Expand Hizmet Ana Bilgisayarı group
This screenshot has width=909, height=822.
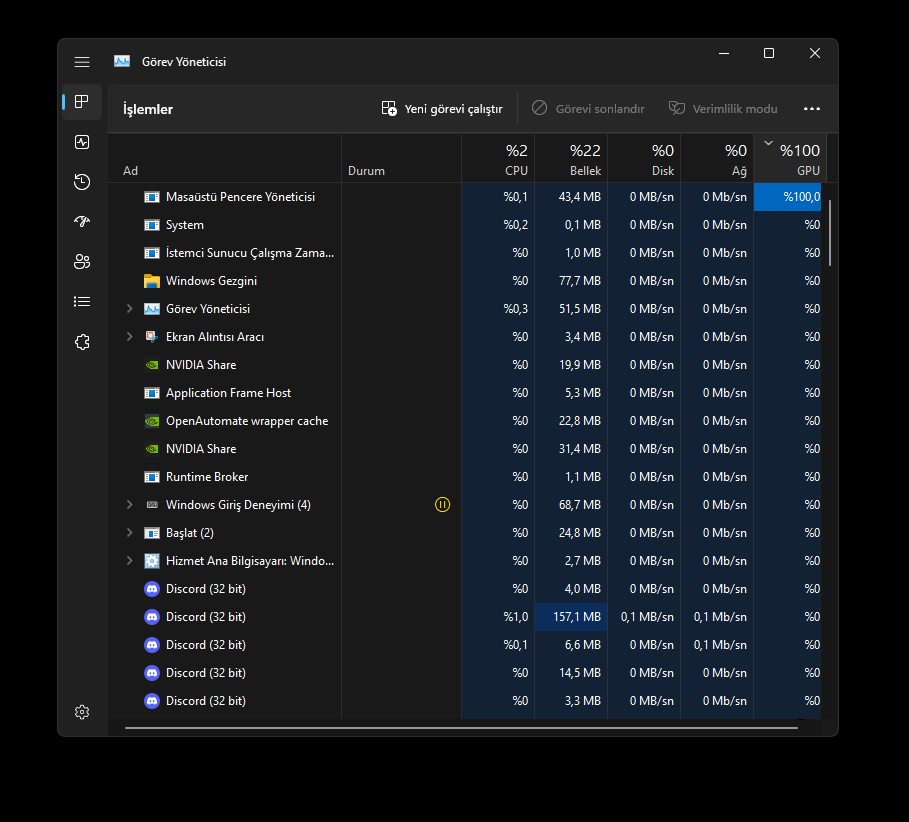[x=130, y=561]
